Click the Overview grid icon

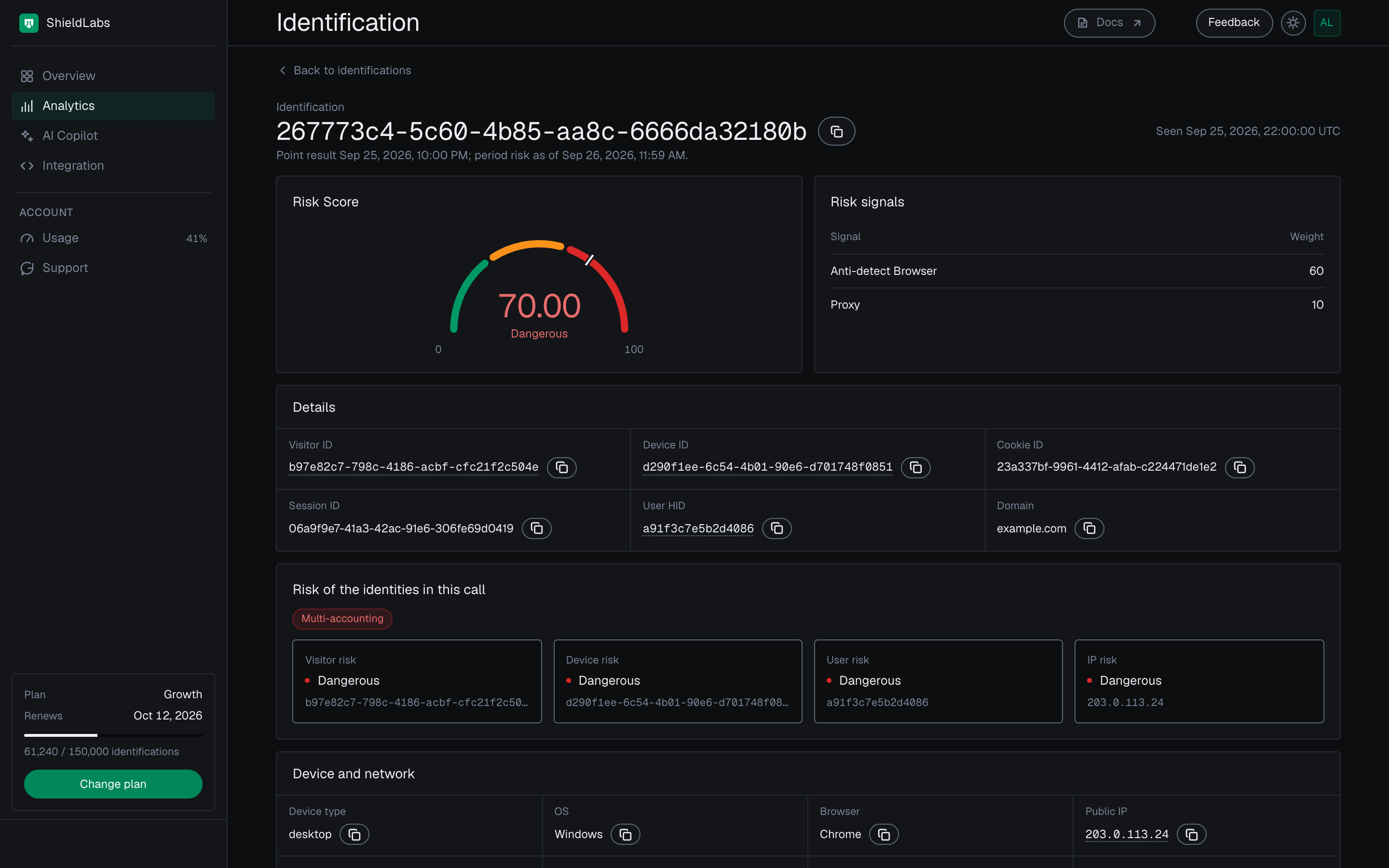pyautogui.click(x=27, y=76)
